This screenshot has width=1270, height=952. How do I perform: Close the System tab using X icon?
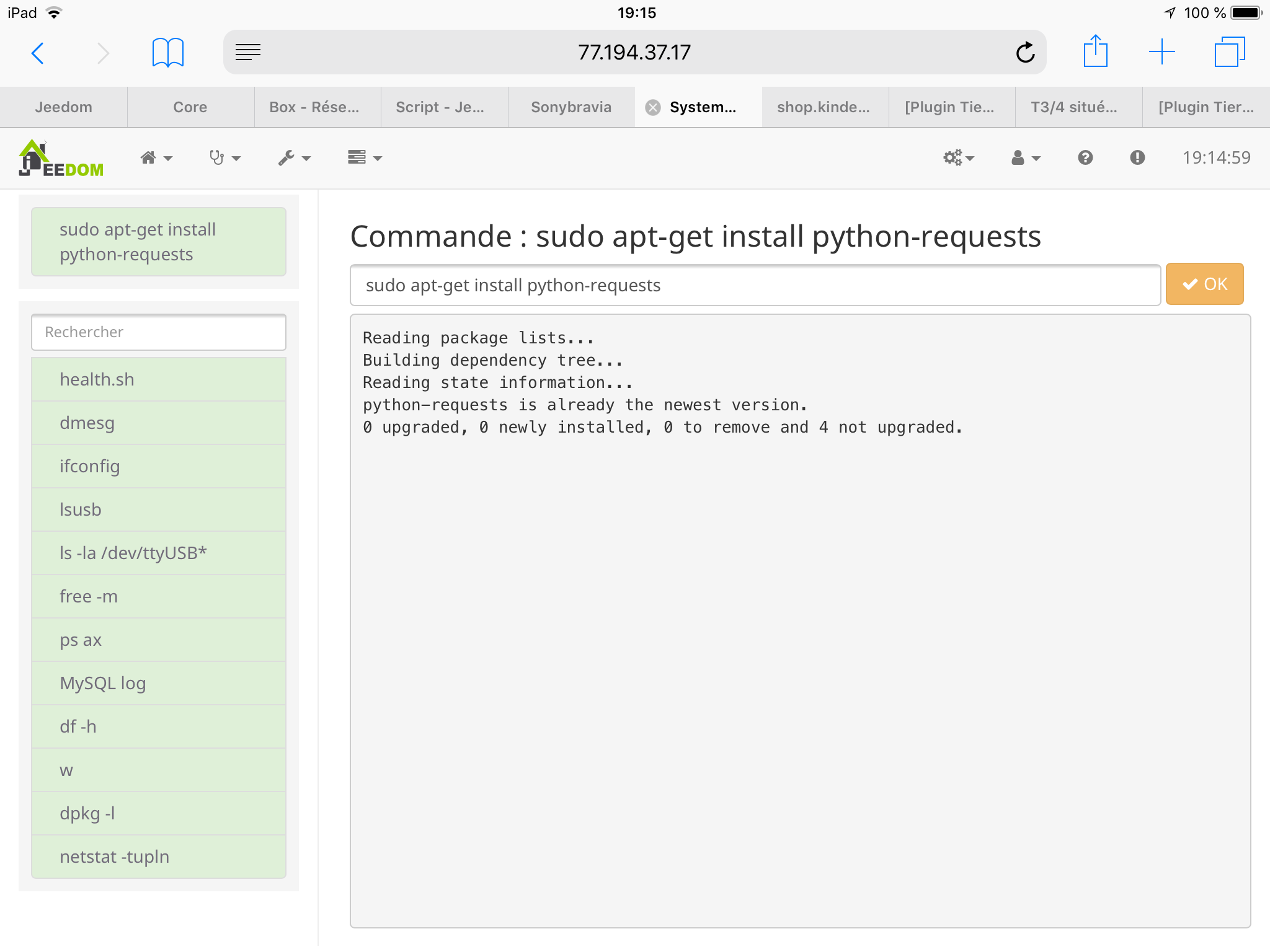(x=653, y=108)
